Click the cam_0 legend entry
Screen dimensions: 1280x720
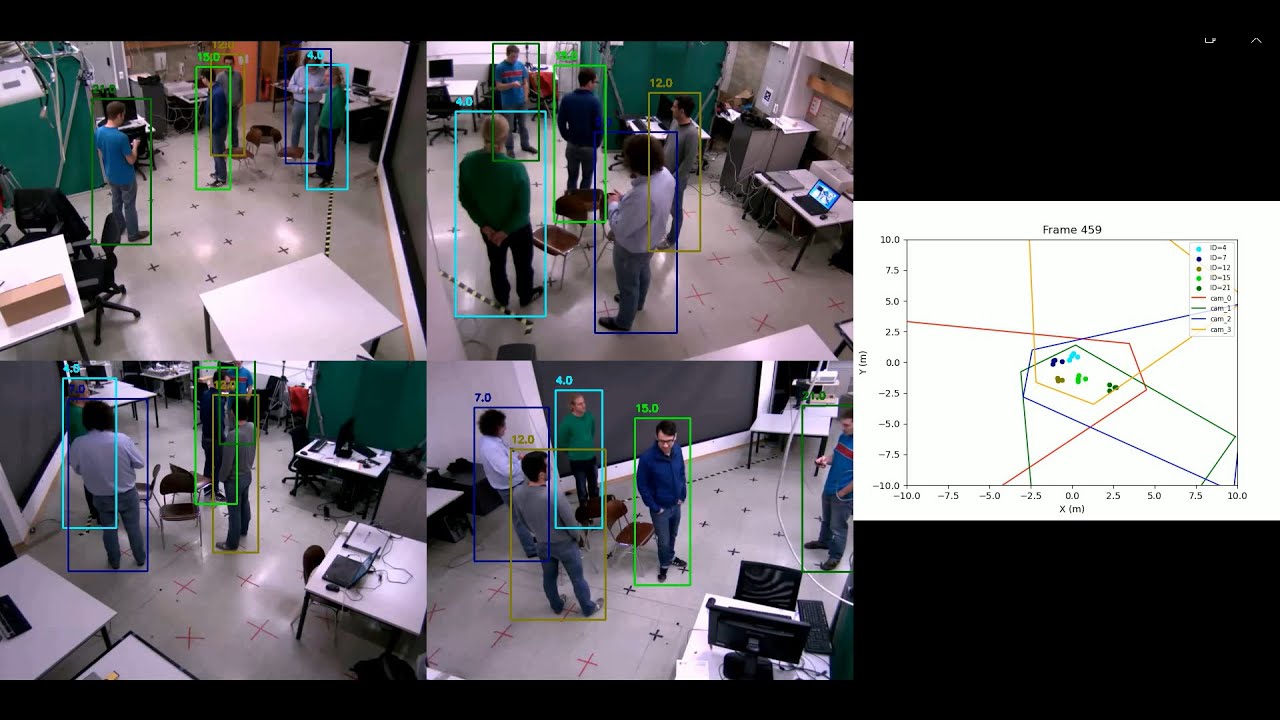point(1212,298)
